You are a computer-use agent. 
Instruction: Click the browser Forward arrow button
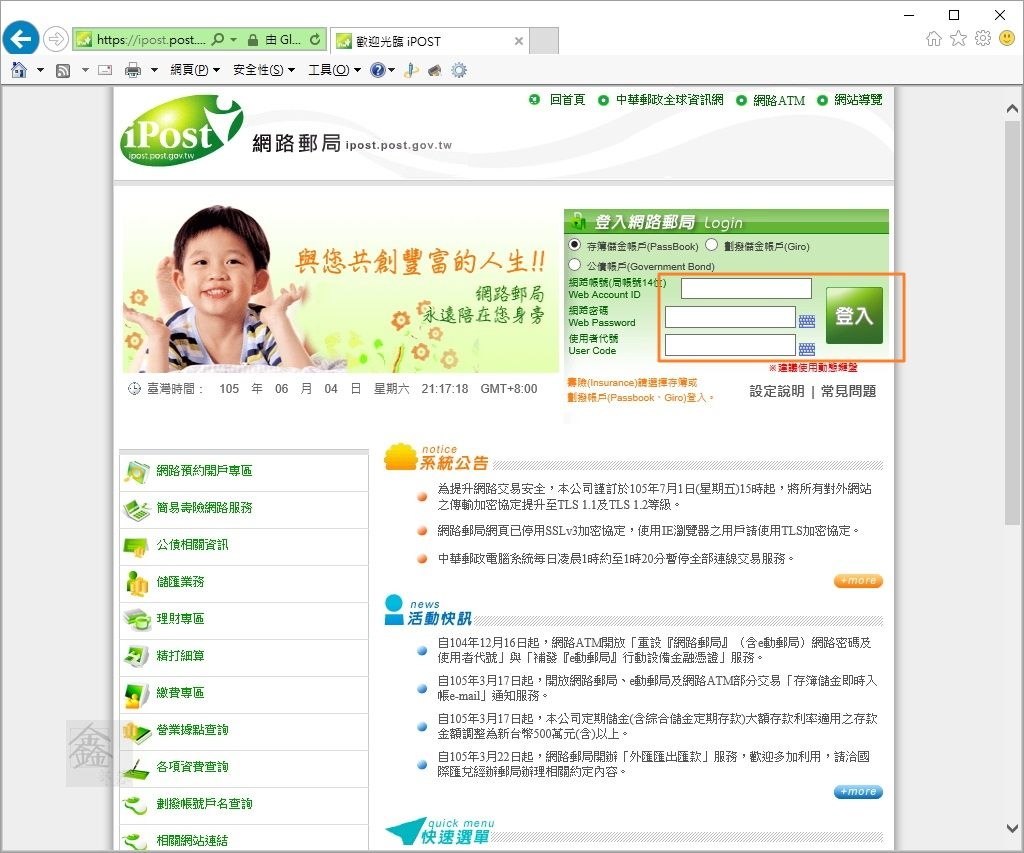point(56,40)
